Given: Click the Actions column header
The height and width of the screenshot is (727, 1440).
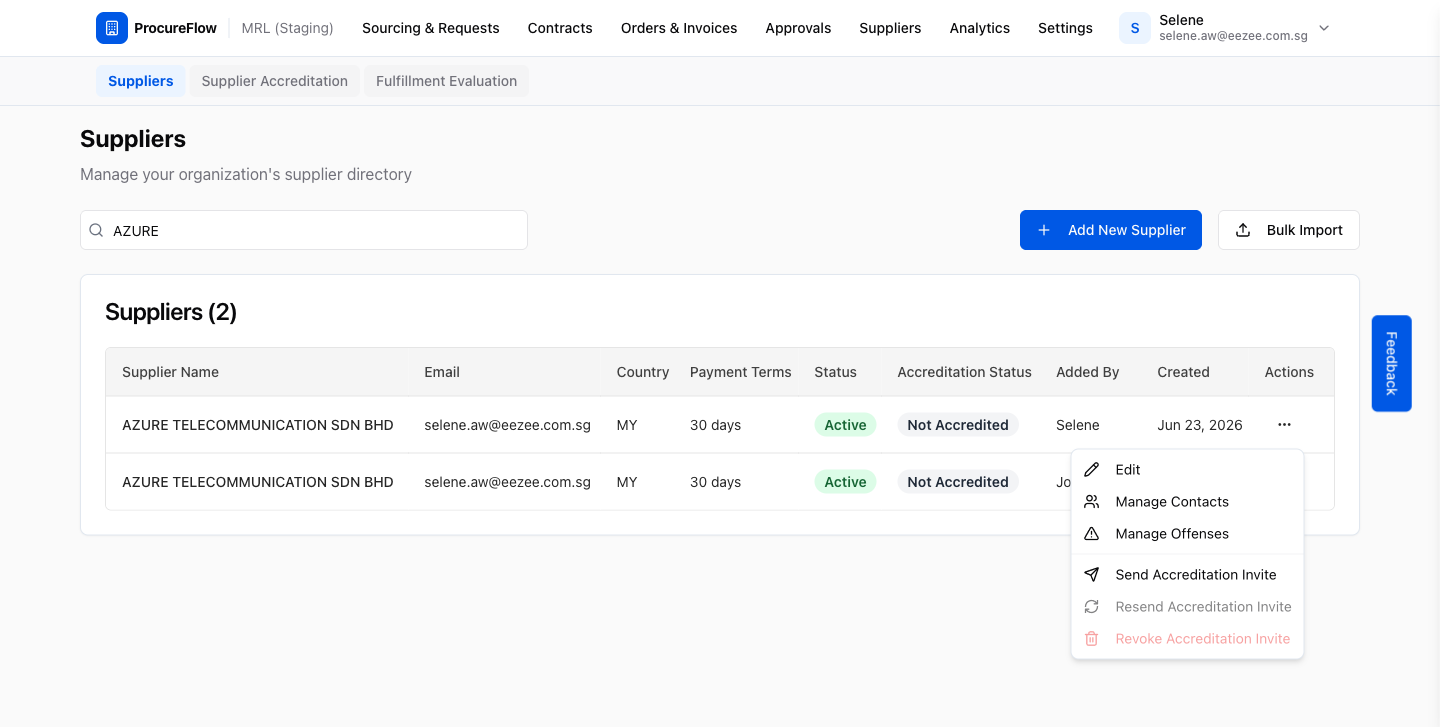Looking at the screenshot, I should click(x=1289, y=372).
